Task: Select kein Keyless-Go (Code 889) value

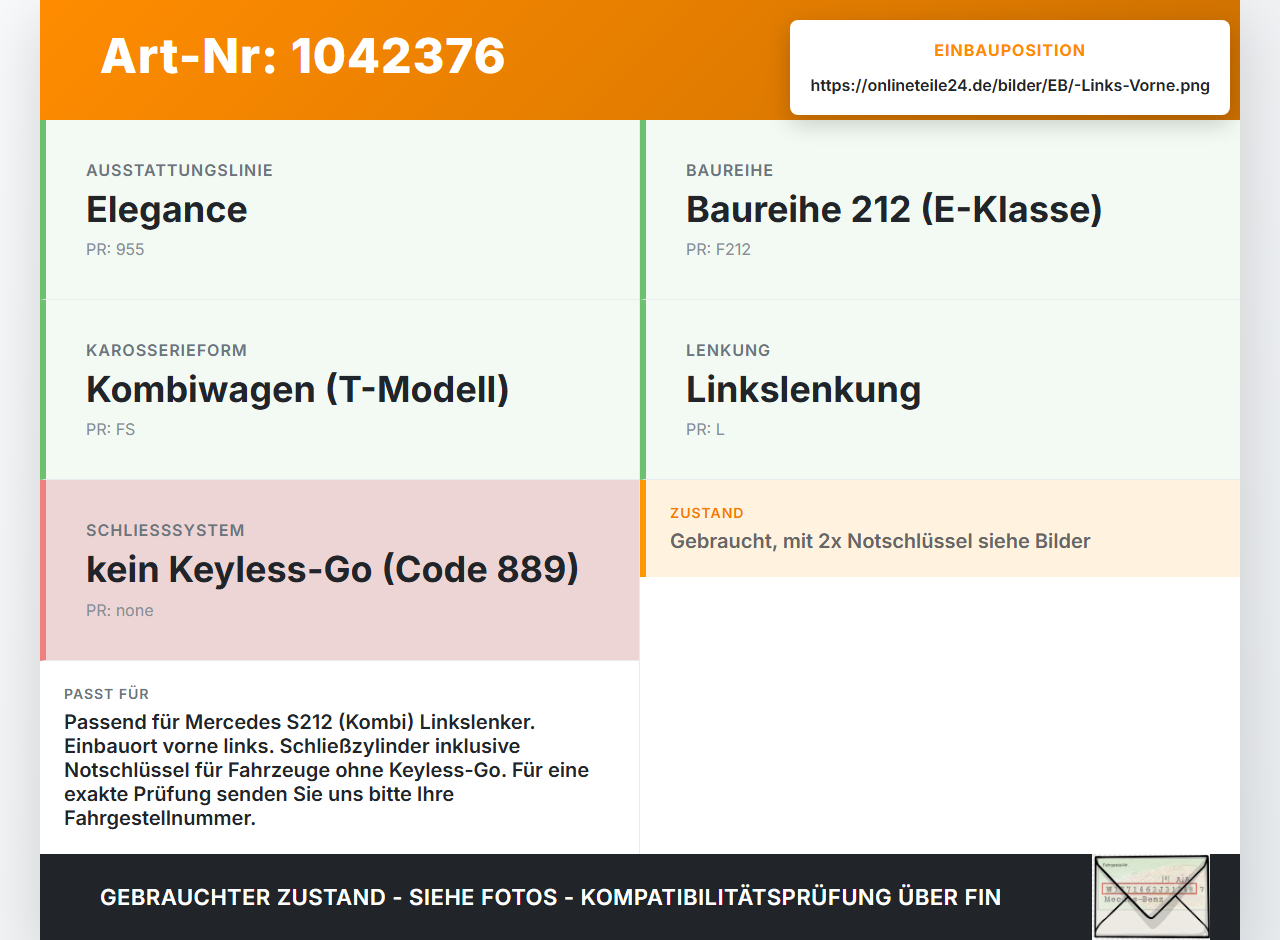Action: (x=333, y=569)
